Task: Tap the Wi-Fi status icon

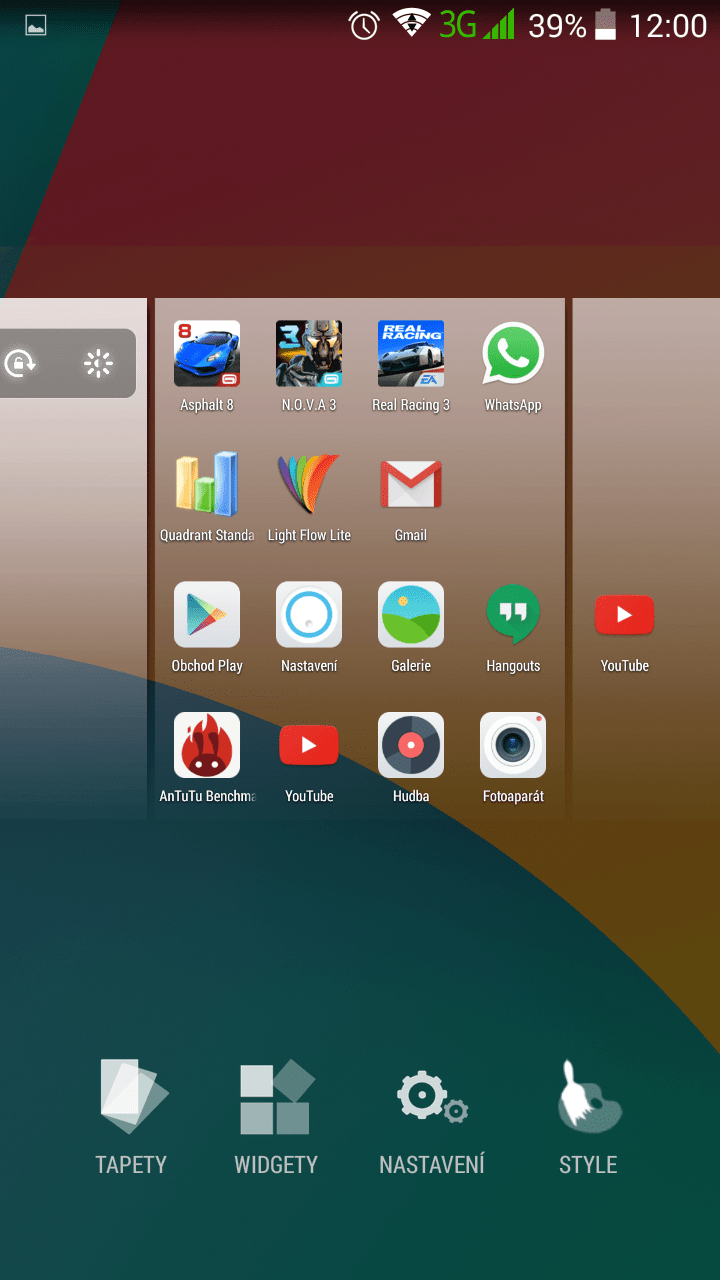Action: 411,24
